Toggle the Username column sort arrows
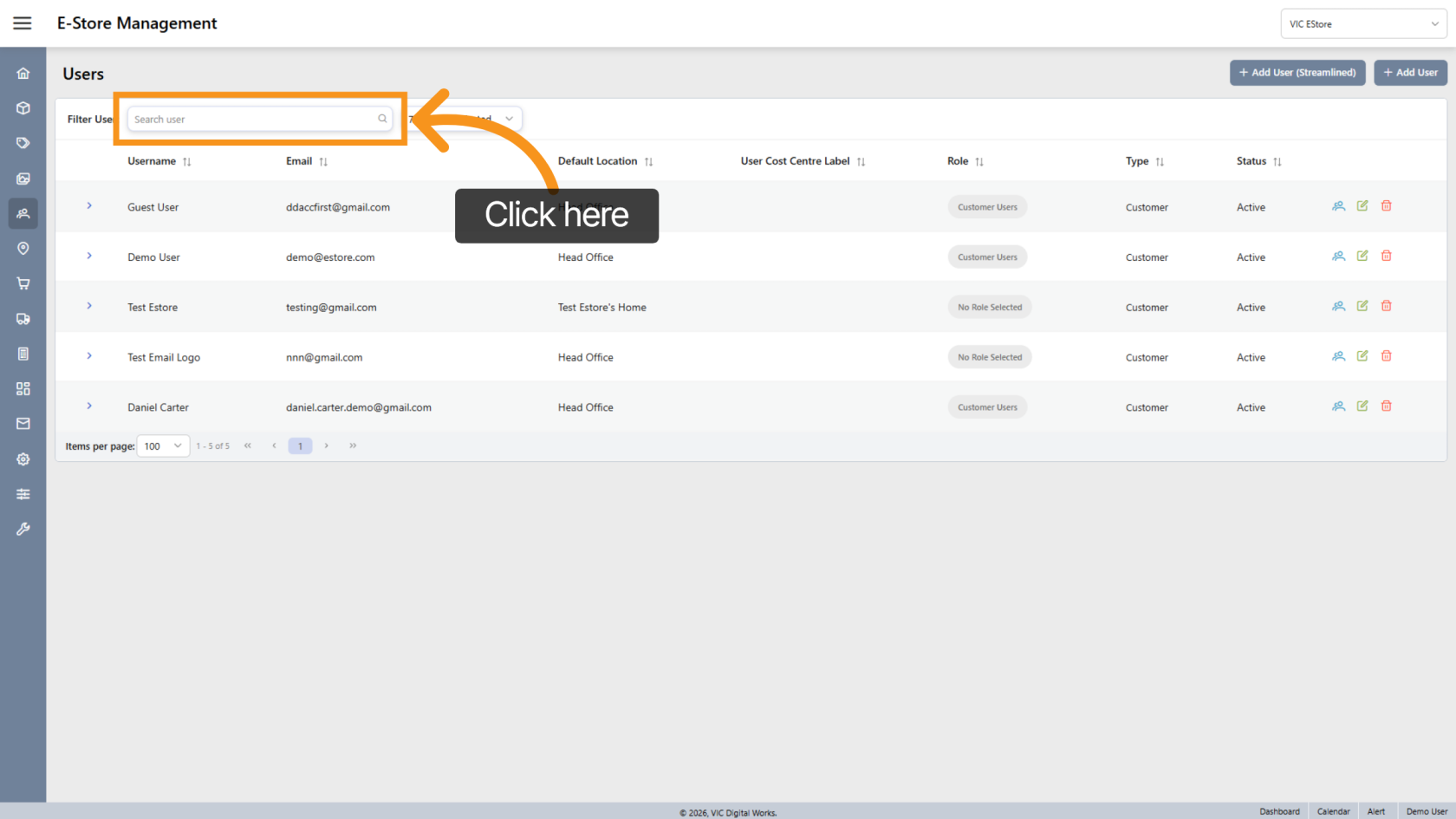 click(x=187, y=161)
